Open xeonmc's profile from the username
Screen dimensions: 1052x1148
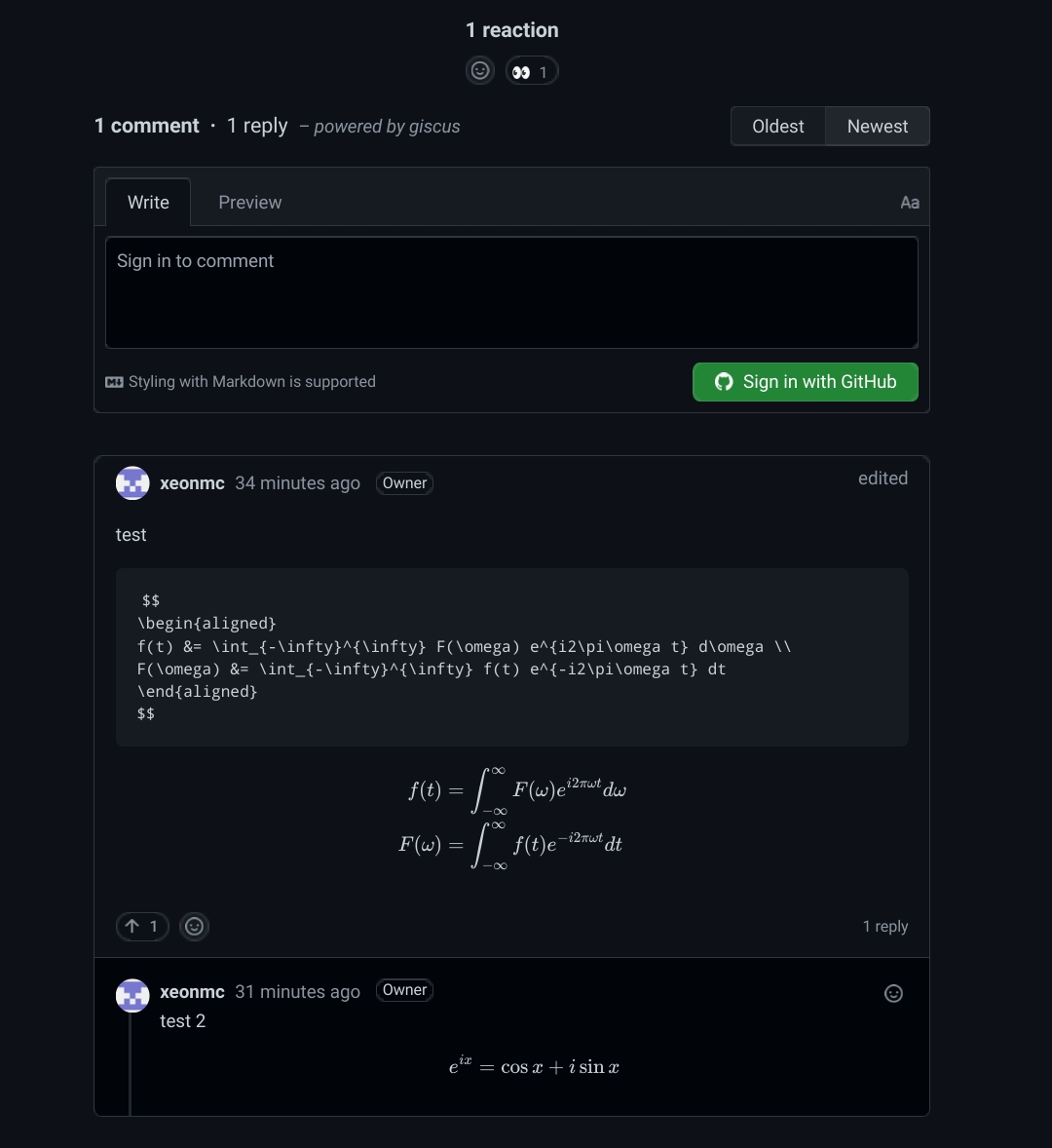[191, 482]
